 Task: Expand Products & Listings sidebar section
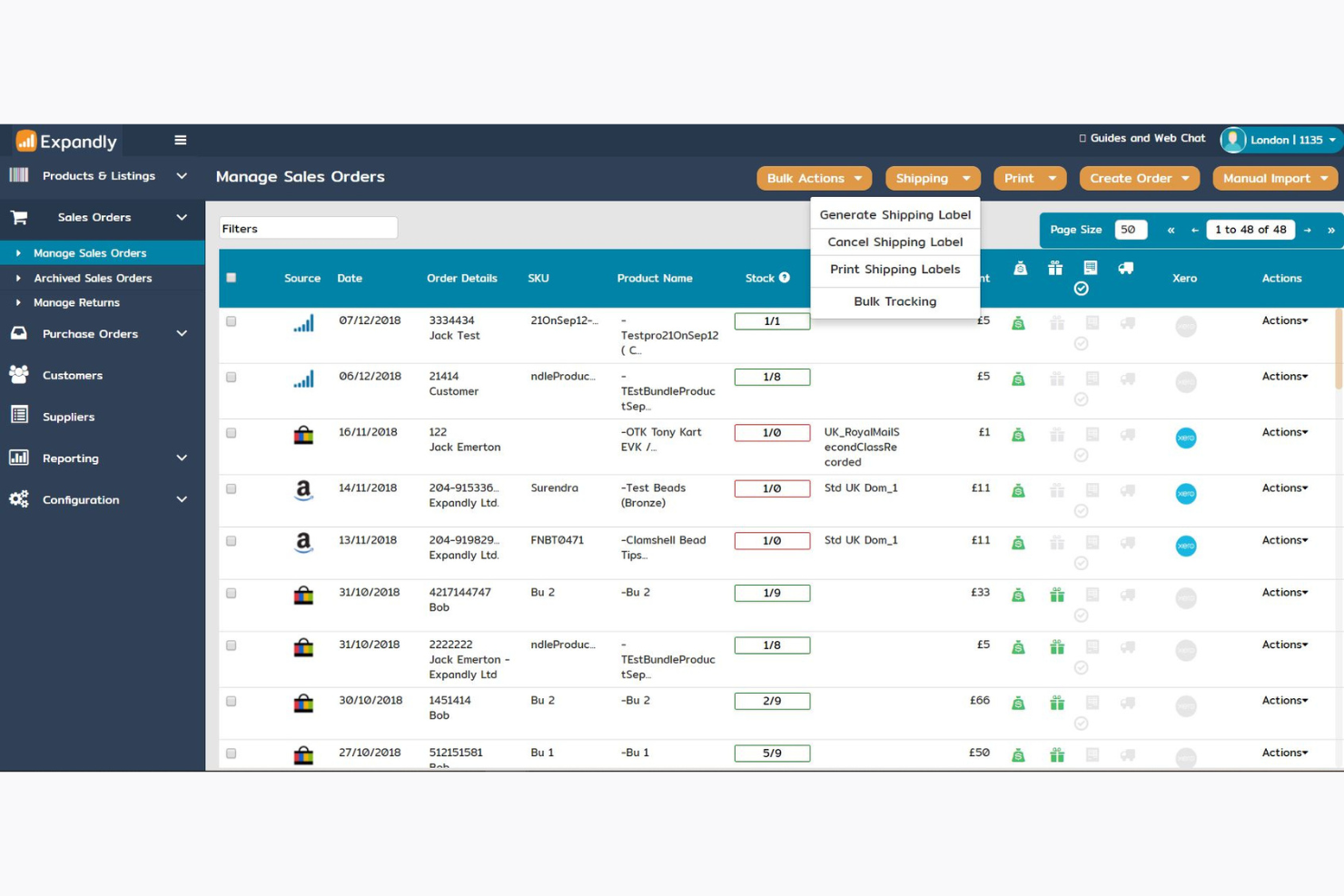coord(103,175)
